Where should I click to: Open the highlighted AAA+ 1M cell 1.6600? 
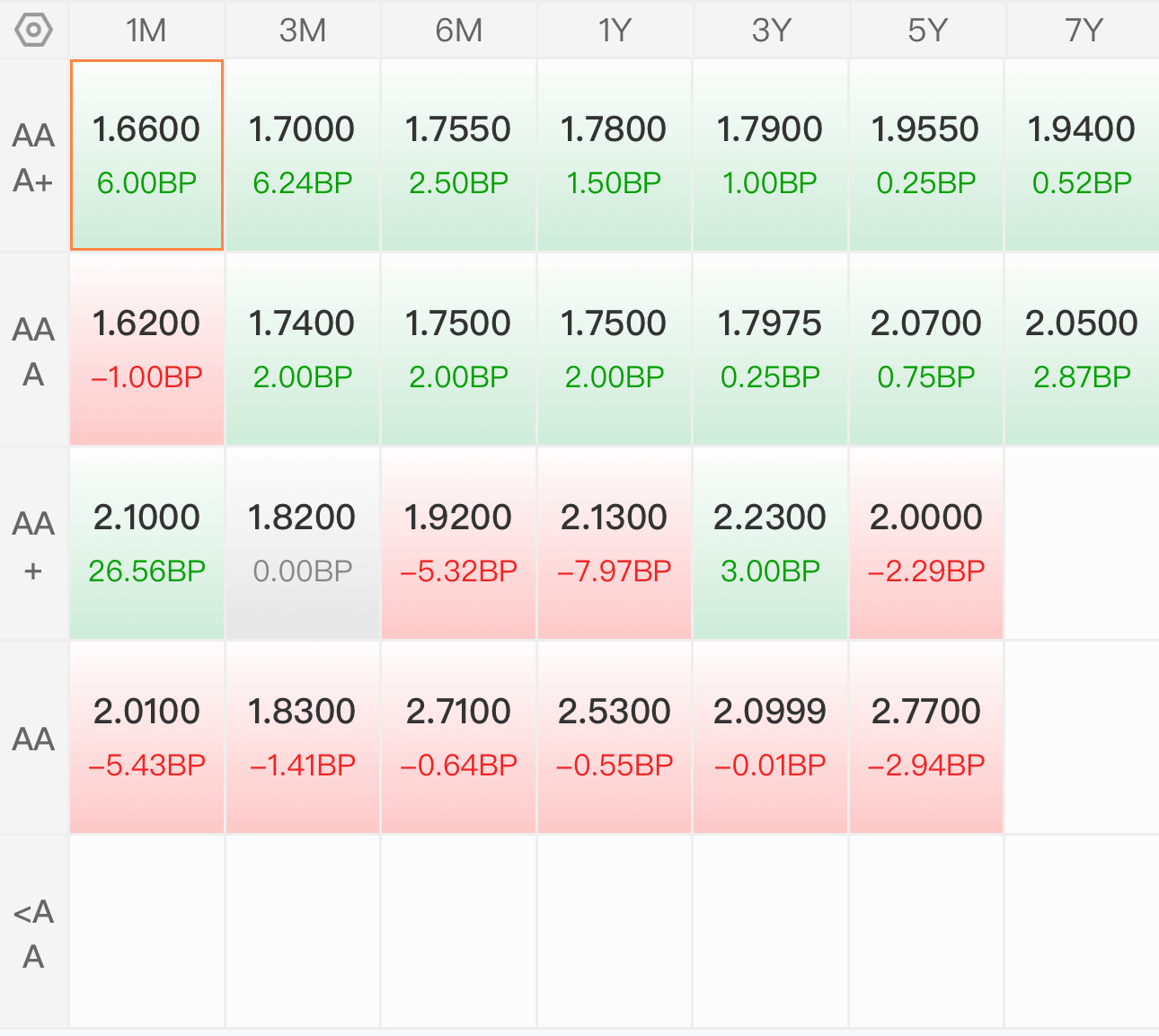click(146, 155)
